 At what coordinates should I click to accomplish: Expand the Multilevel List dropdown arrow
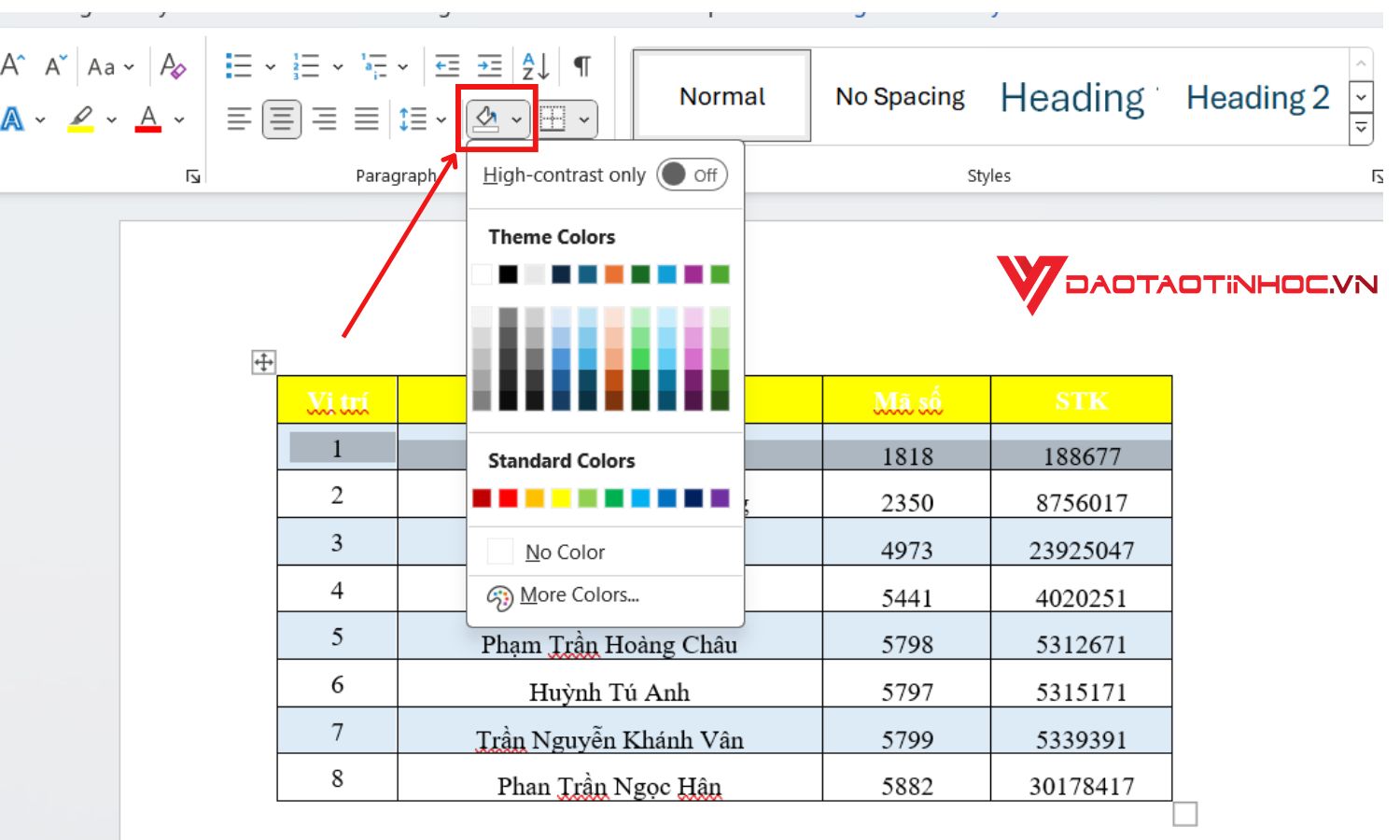[x=402, y=67]
